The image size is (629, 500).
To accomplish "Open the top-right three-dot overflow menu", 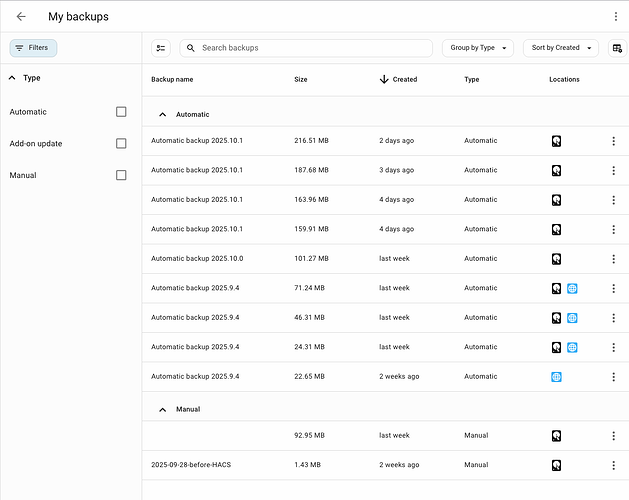I will tap(615, 17).
